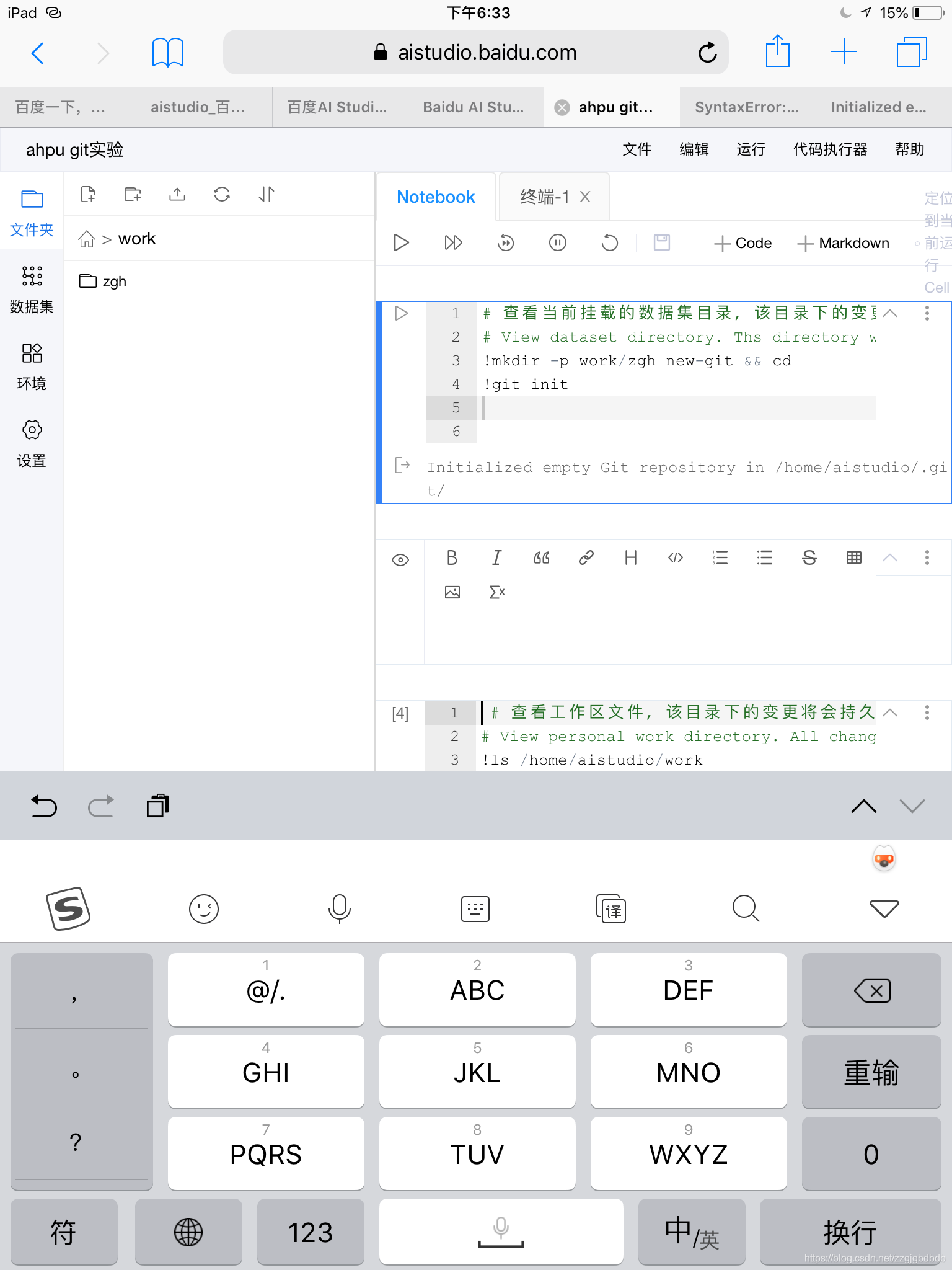952x1270 pixels.
Task: Toggle markdown preview eye icon
Action: [x=400, y=560]
